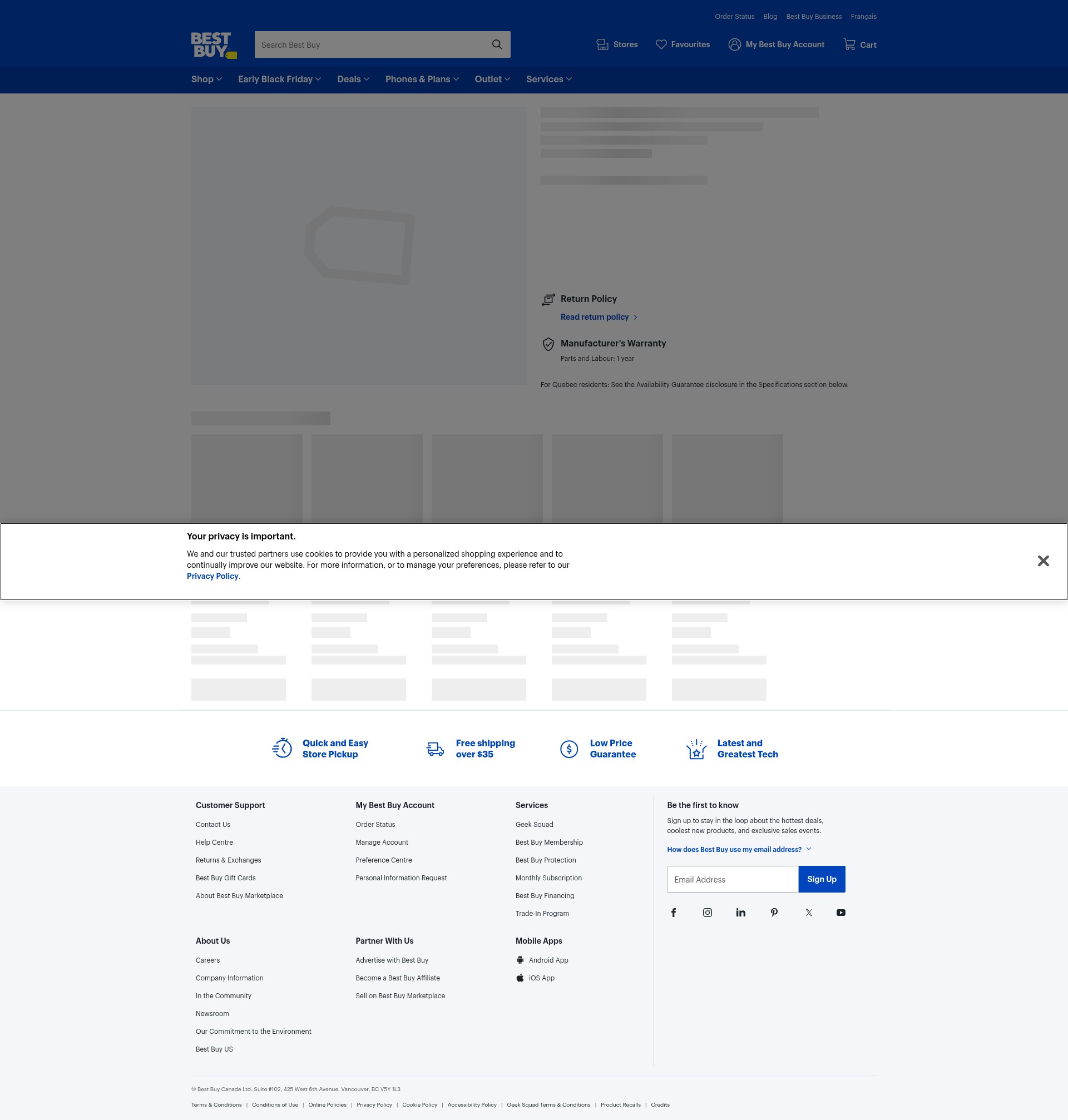Image resolution: width=1068 pixels, height=1120 pixels.
Task: Open Best Buy's X page
Action: 809,913
